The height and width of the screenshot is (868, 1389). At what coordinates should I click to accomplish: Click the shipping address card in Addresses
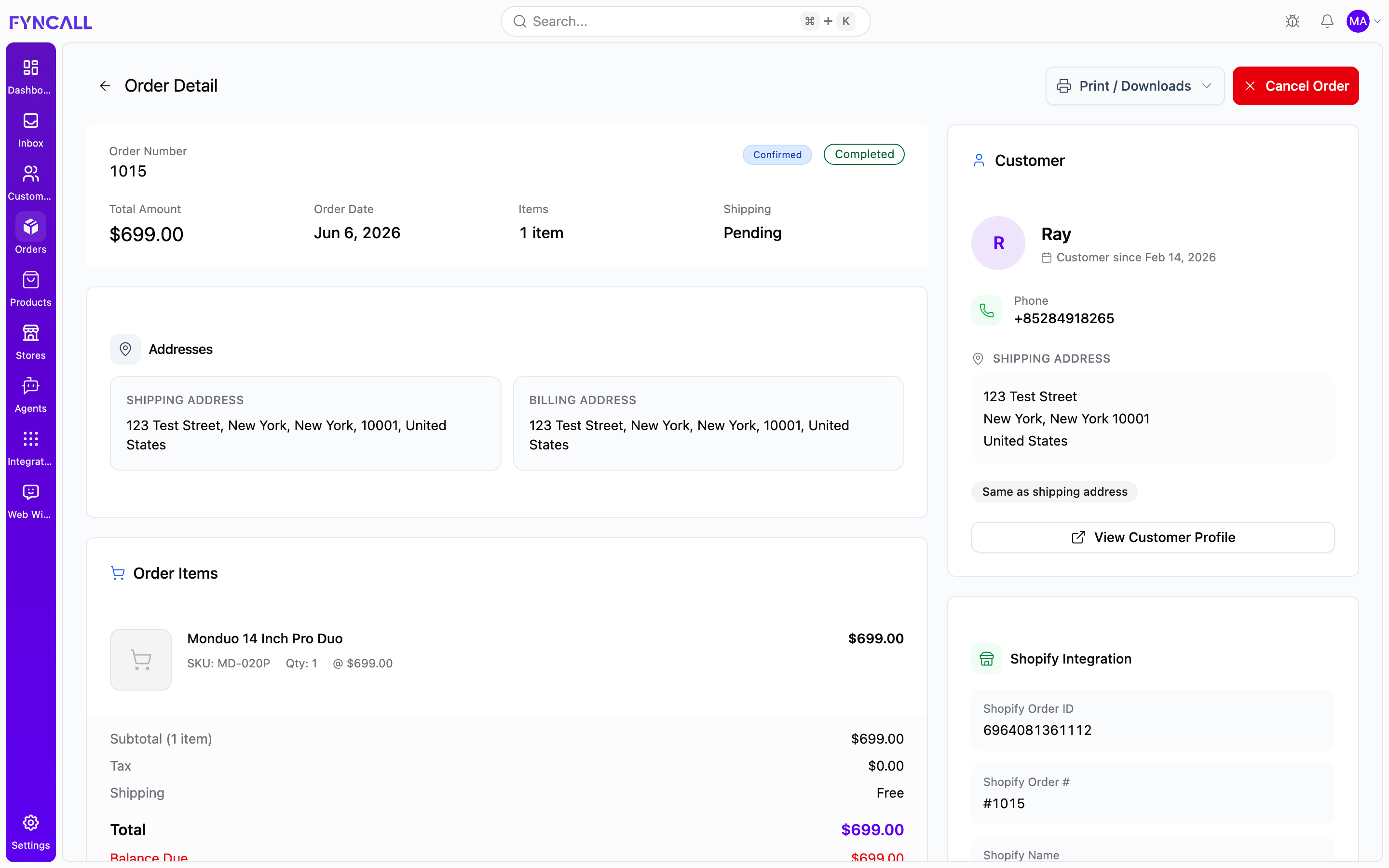click(x=305, y=423)
